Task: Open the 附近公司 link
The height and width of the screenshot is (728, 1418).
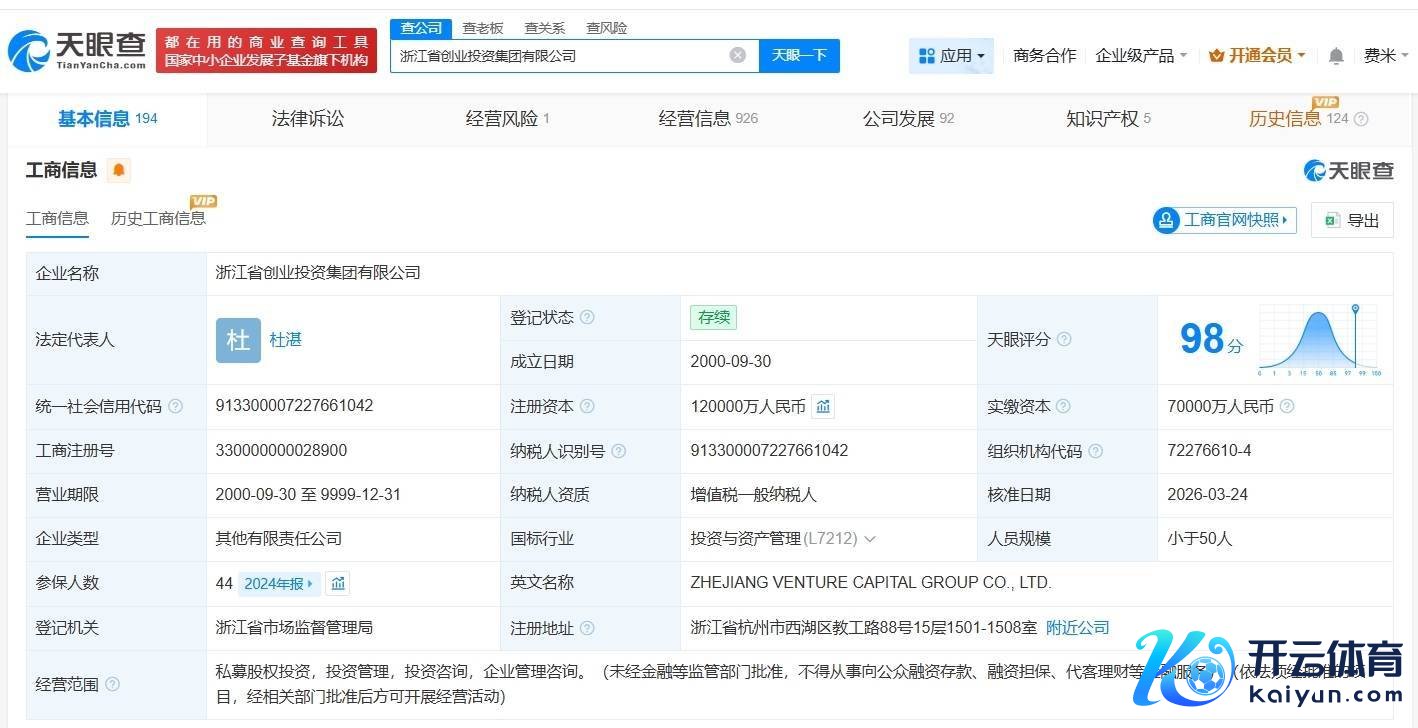Action: click(x=1077, y=627)
